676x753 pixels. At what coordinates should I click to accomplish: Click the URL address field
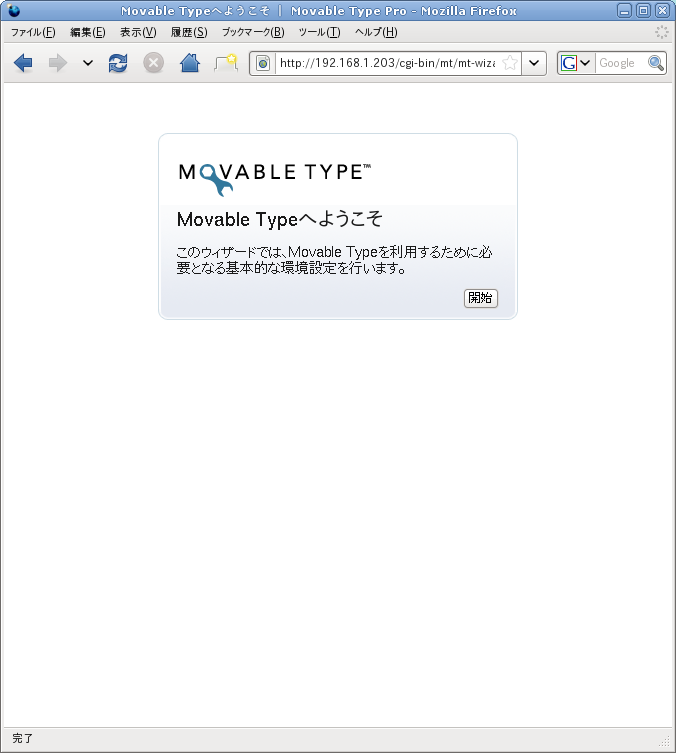point(388,63)
